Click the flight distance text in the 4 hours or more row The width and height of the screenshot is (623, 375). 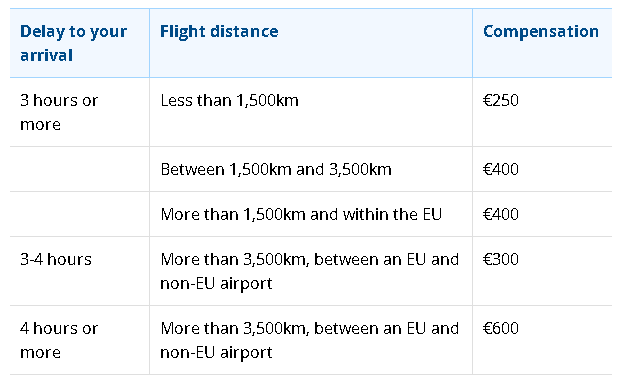(310, 340)
